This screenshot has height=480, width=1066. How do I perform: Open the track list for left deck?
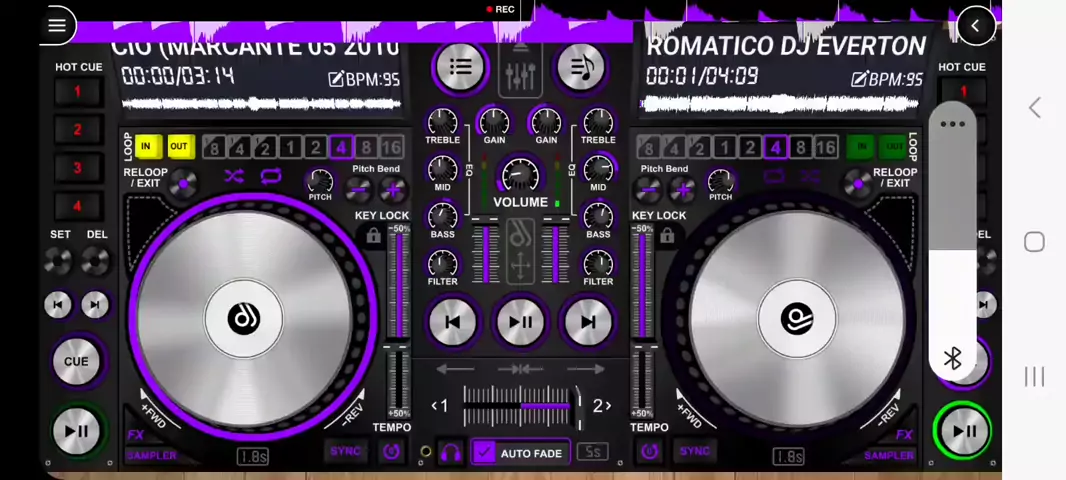click(460, 67)
